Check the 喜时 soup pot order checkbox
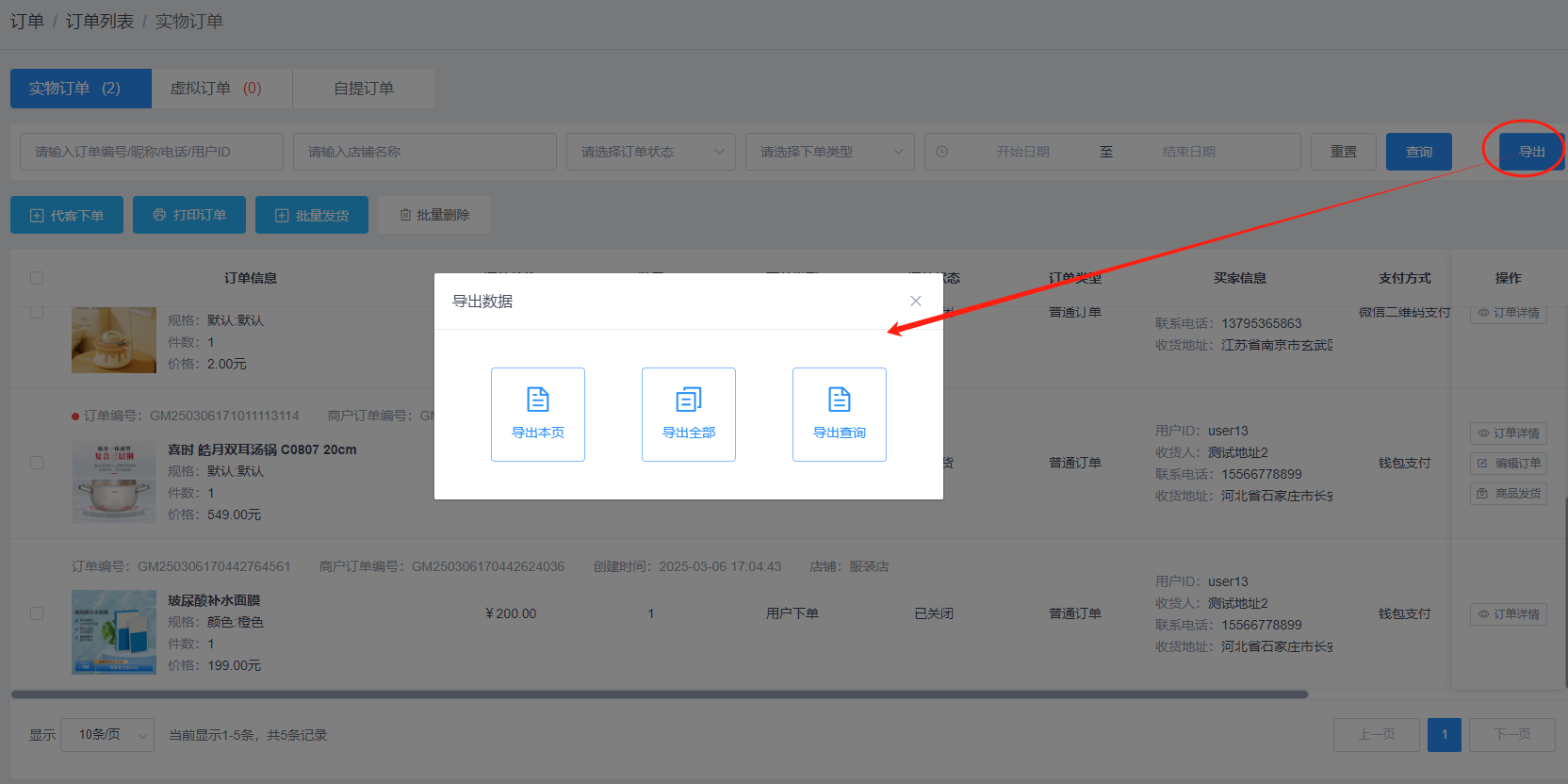This screenshot has width=1568, height=784. [37, 463]
